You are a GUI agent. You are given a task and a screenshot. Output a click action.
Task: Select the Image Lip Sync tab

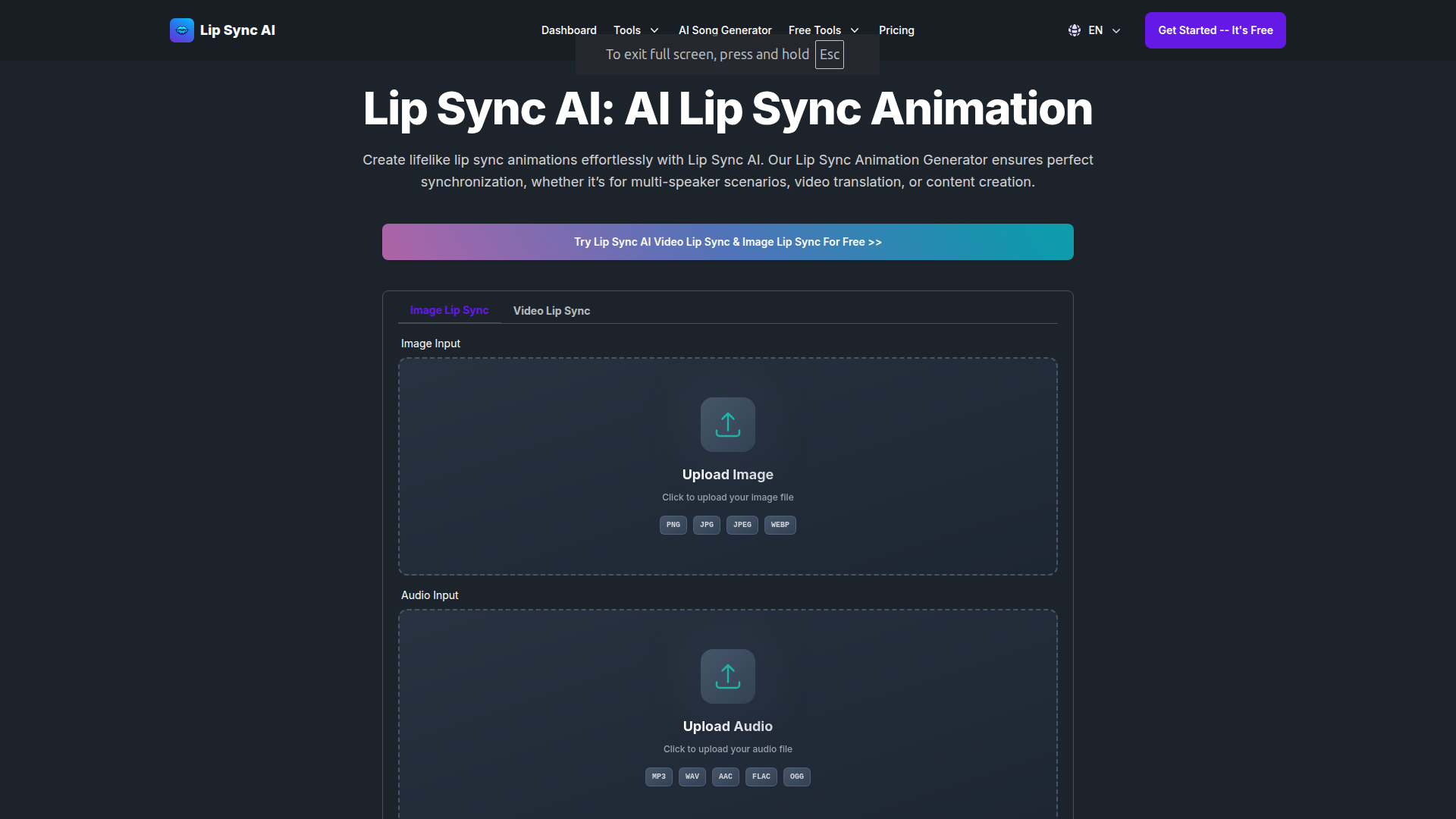(448, 310)
